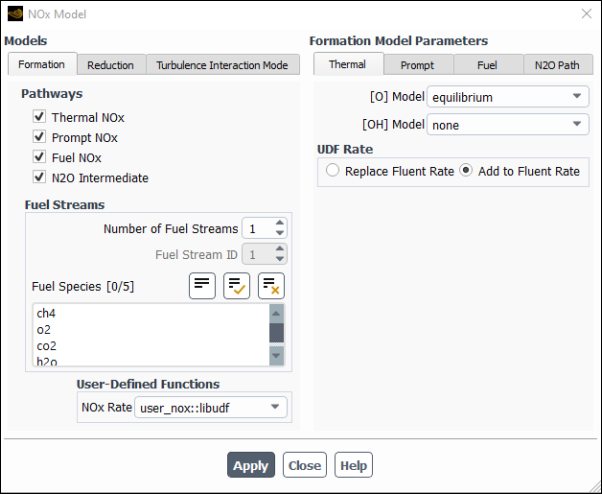The image size is (602, 494).
Task: Switch to the Prompt parameters tab
Action: pos(417,65)
